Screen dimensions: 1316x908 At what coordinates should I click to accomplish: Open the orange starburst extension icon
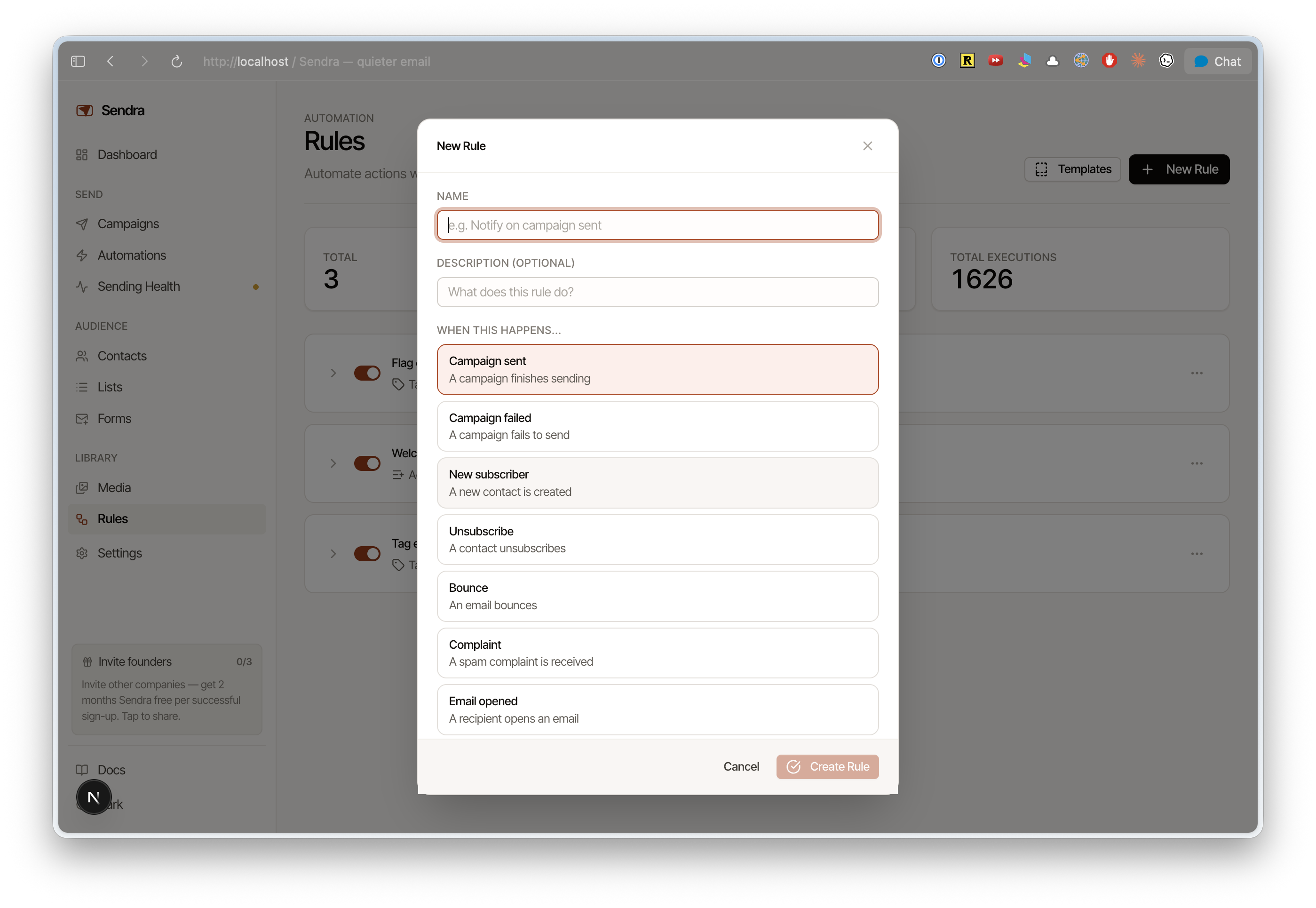coord(1137,60)
